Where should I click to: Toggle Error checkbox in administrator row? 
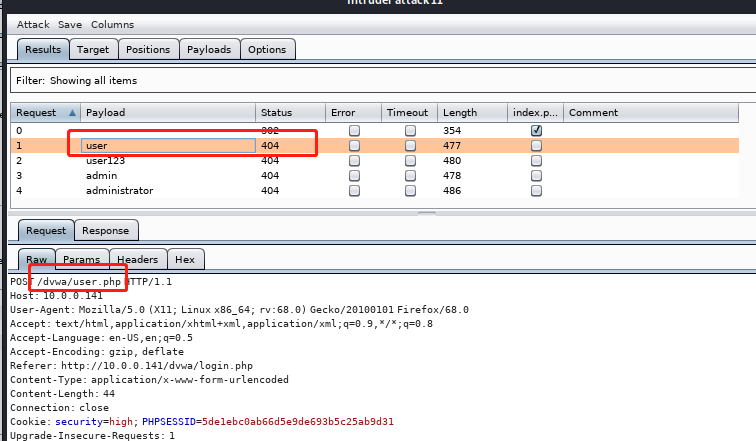point(354,191)
